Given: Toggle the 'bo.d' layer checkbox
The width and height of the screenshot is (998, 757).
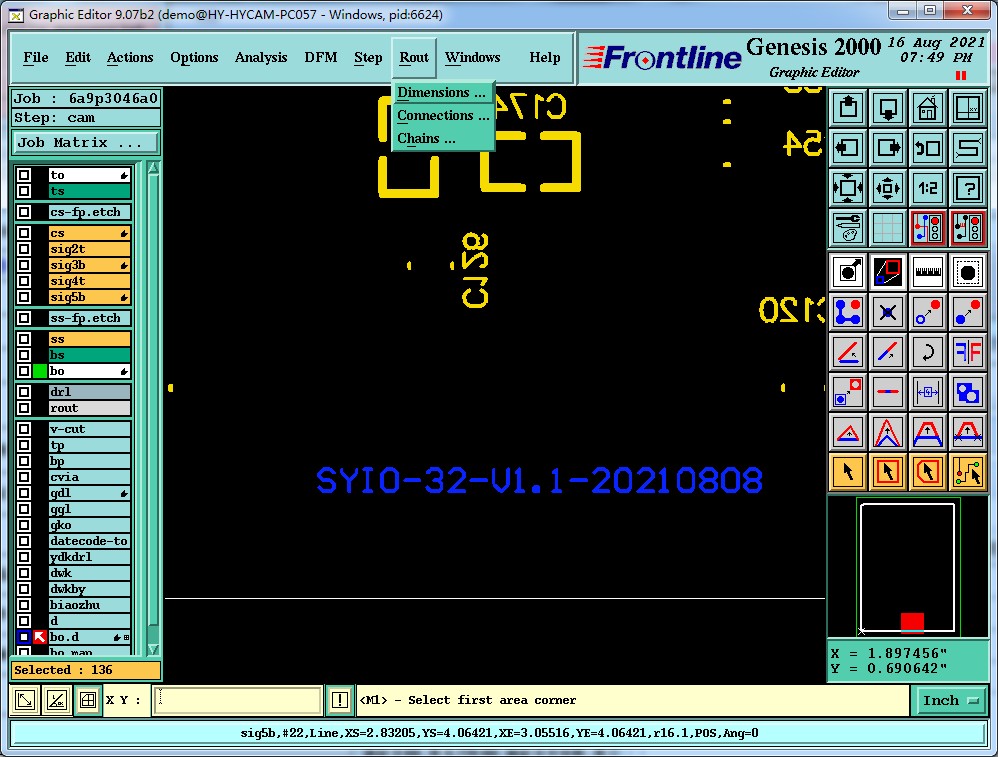Looking at the screenshot, I should click(24, 637).
